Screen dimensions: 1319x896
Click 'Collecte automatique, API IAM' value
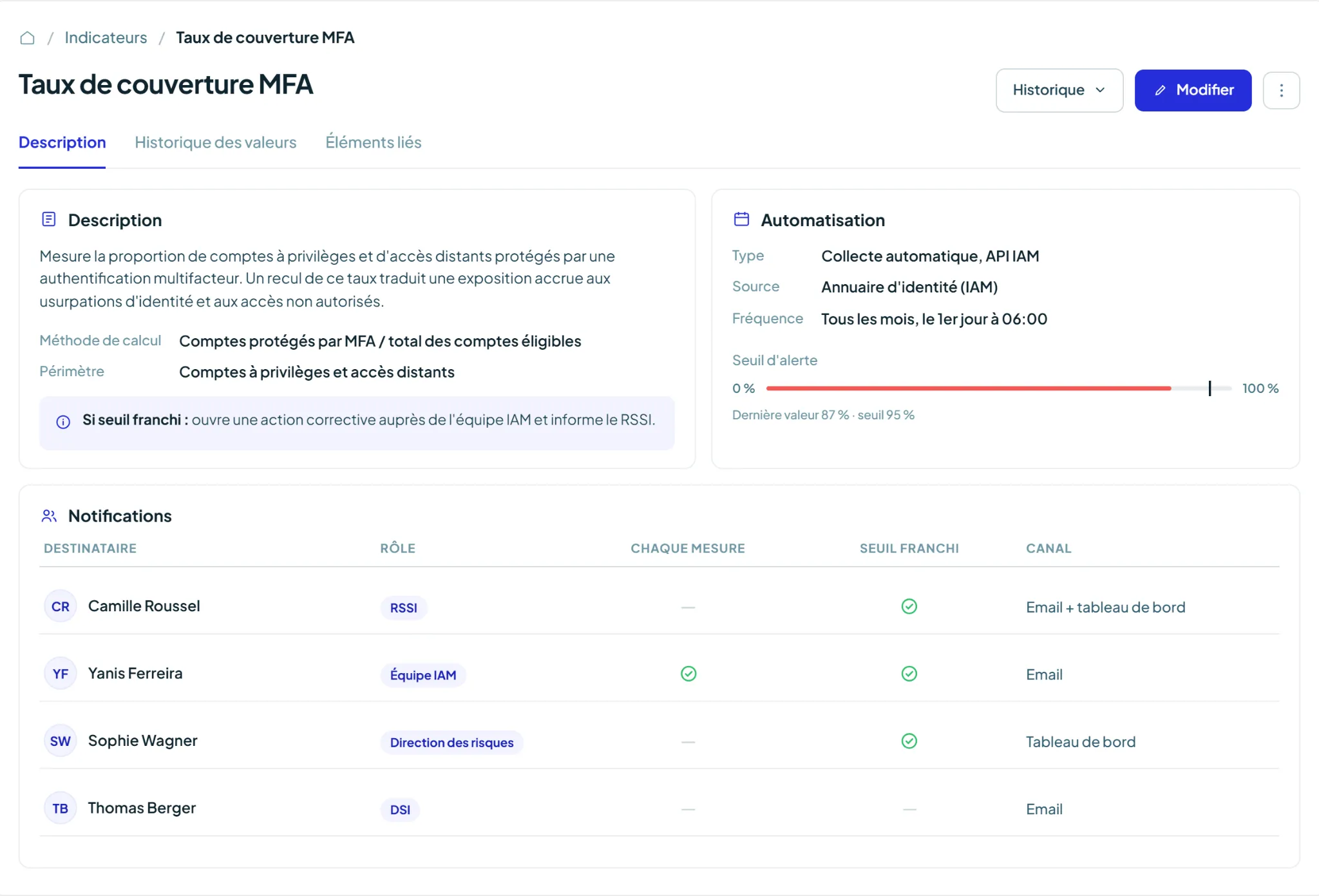(930, 256)
